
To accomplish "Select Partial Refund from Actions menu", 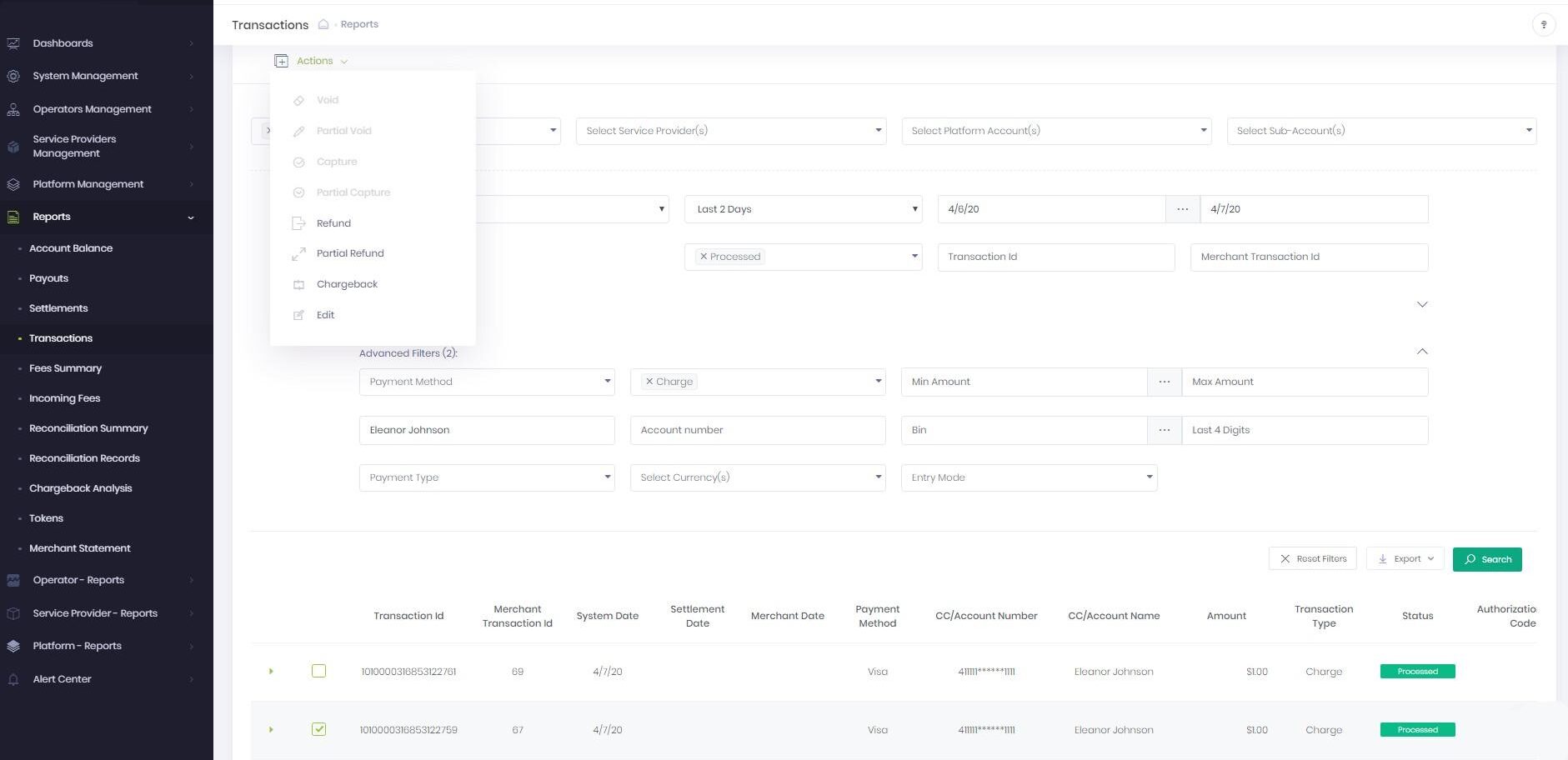I will tap(350, 253).
